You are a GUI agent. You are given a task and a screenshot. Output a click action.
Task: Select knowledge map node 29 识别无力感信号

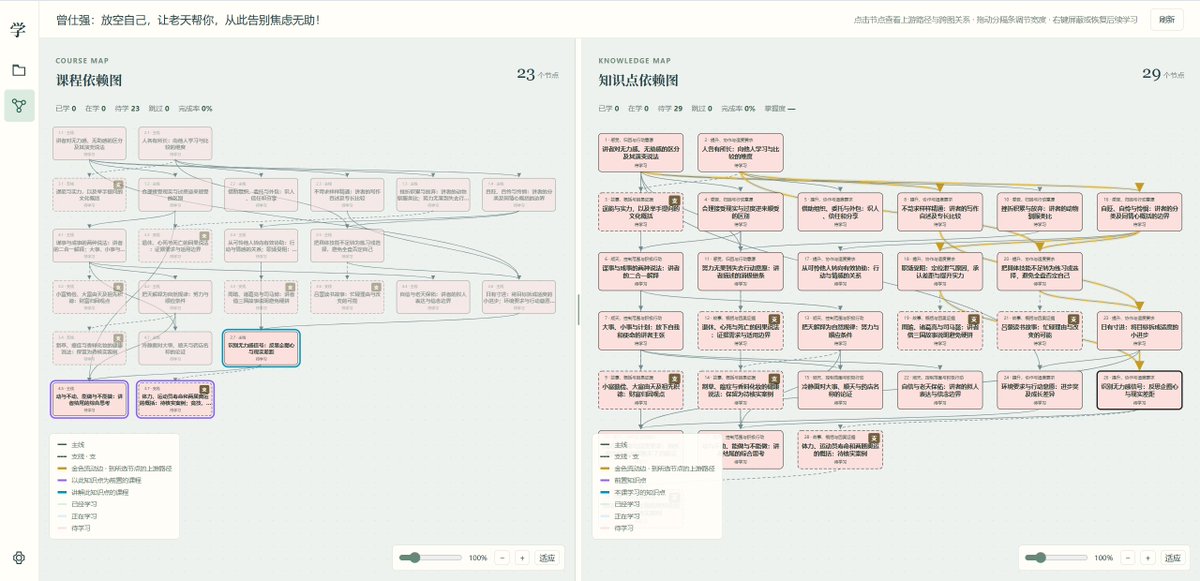[1138, 391]
